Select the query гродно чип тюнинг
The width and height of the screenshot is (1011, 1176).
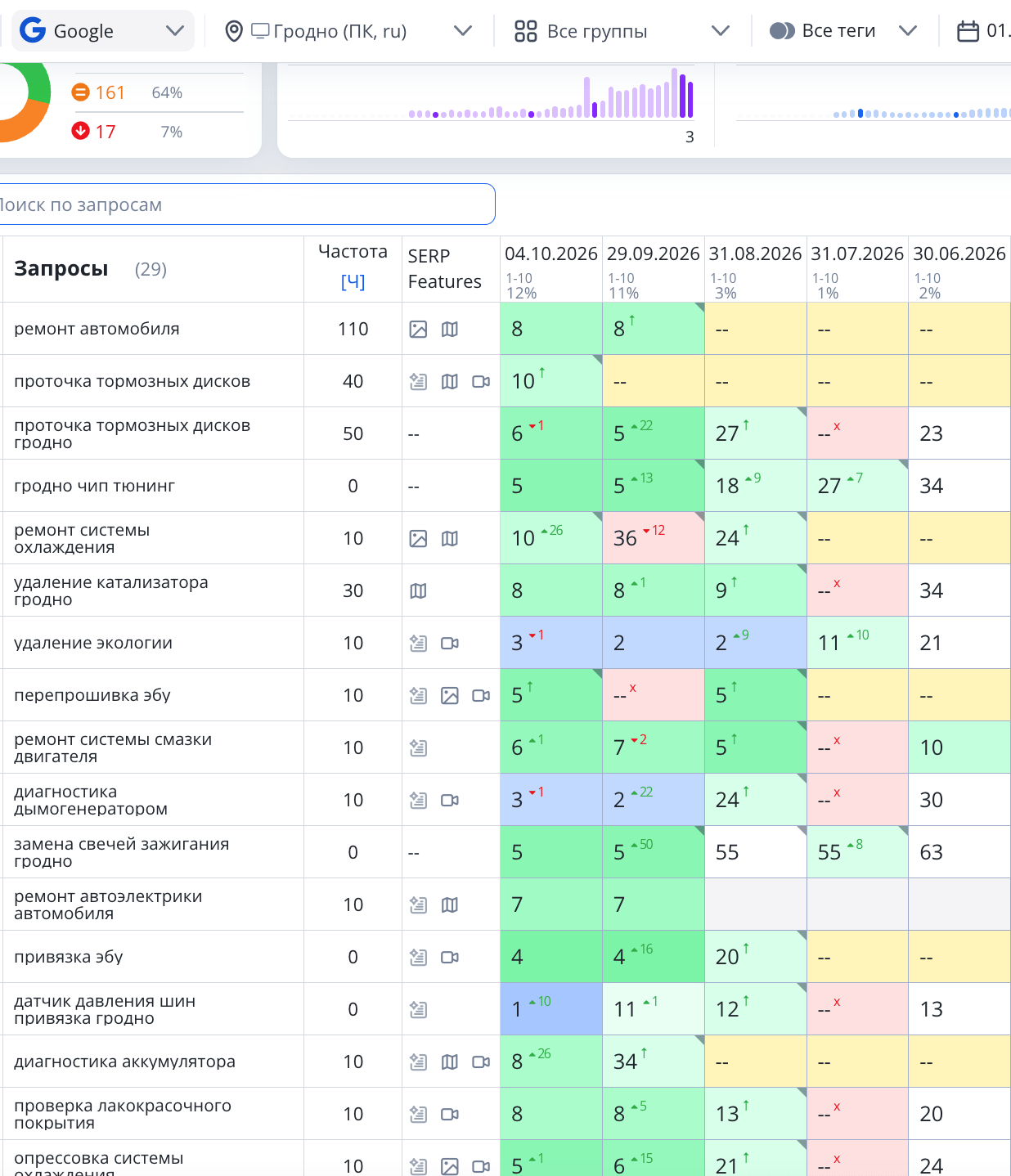[x=95, y=486]
